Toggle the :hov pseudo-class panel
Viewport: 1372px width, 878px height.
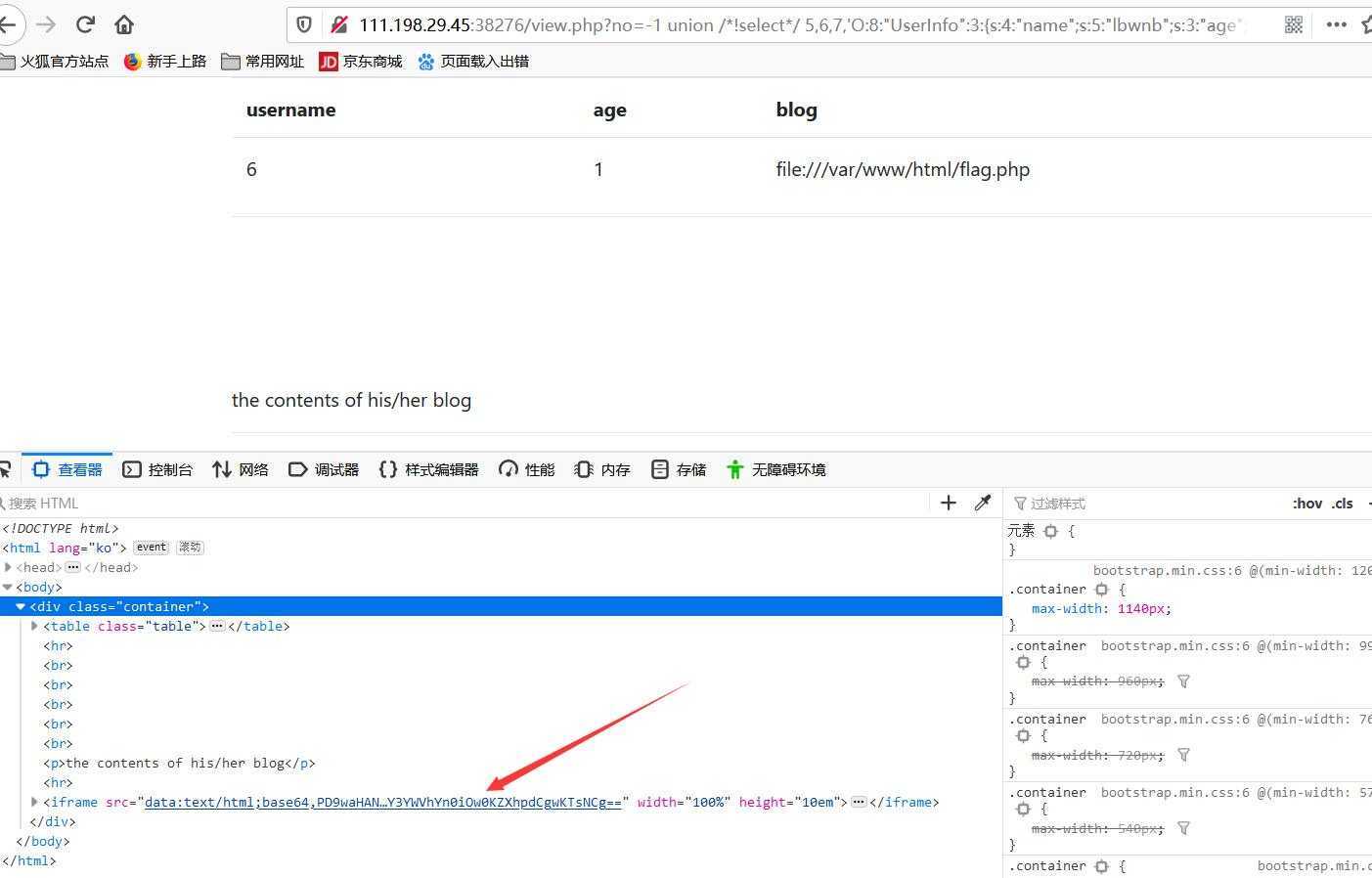point(1307,504)
